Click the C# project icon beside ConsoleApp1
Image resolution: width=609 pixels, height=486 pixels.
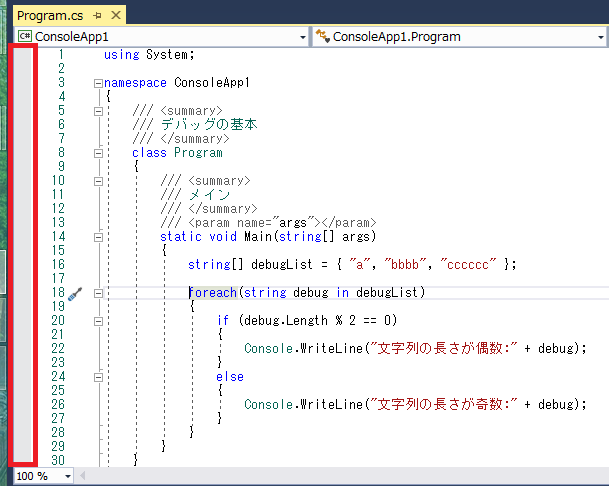[25, 37]
